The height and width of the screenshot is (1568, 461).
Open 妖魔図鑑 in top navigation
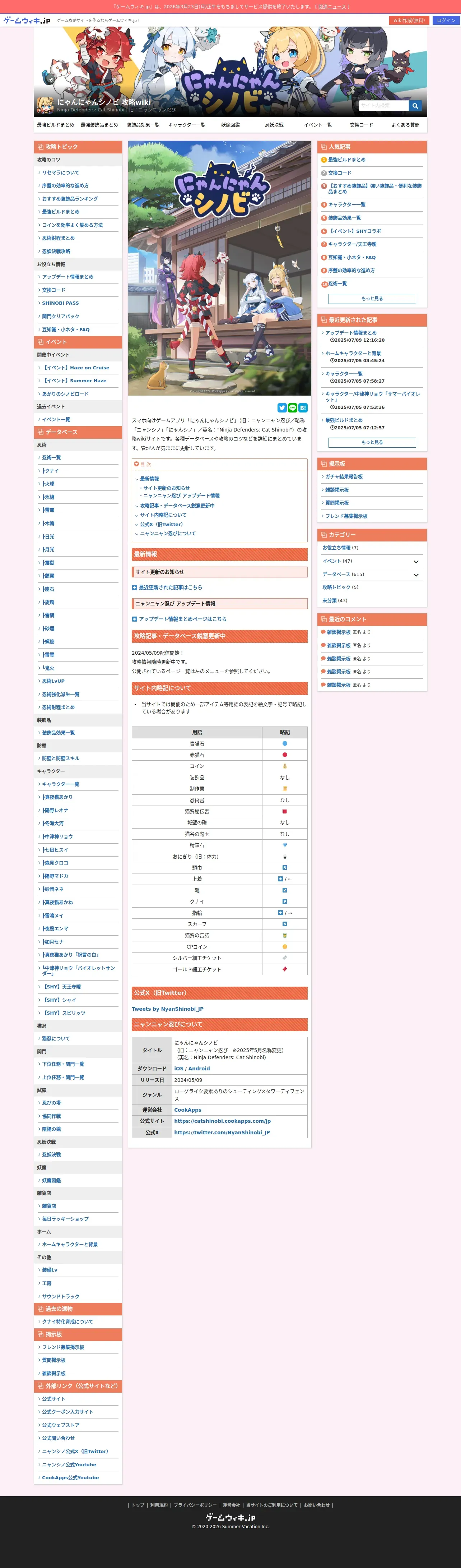(230, 125)
